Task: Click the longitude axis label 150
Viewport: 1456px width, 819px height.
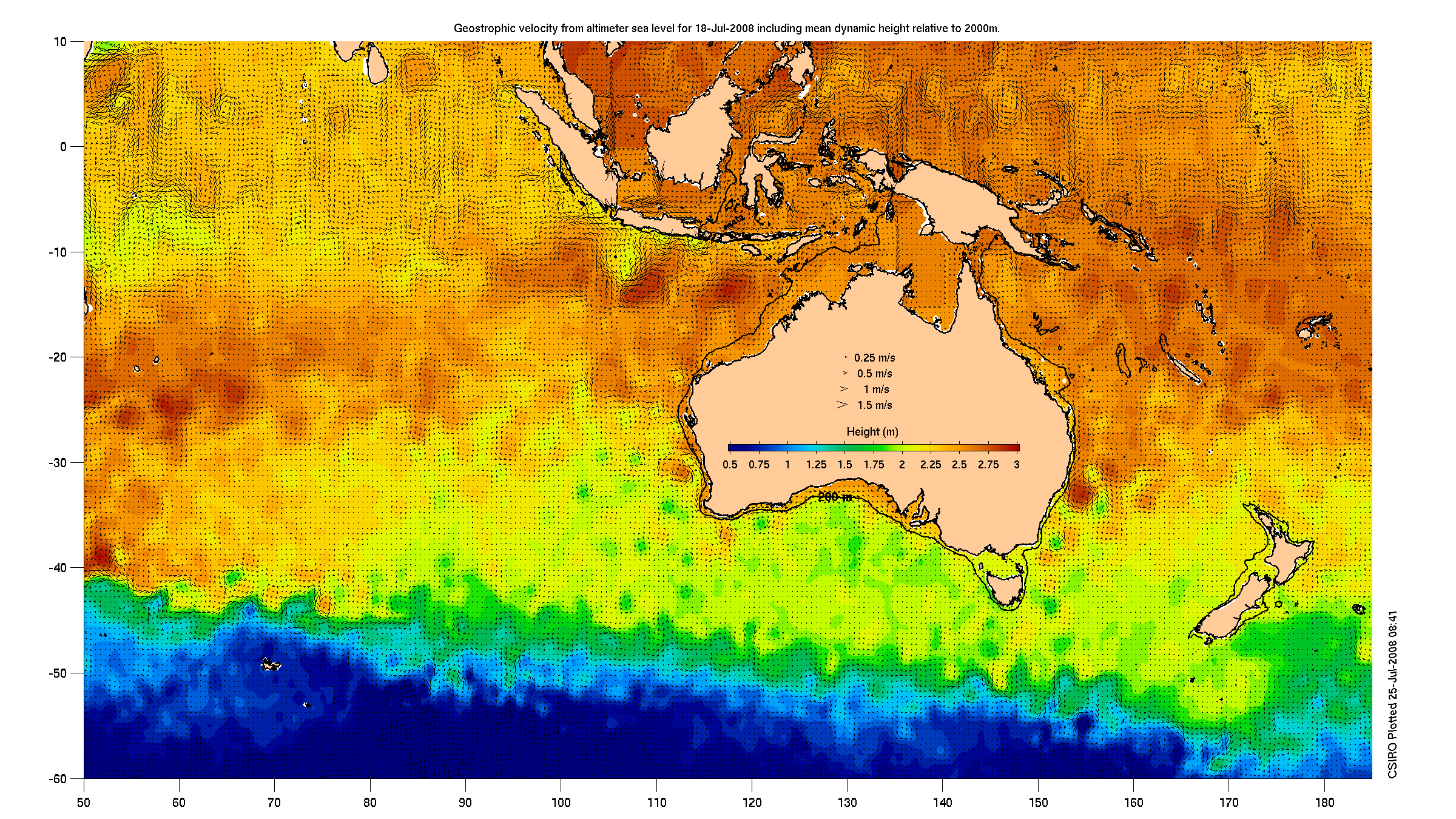Action: coord(1038,803)
